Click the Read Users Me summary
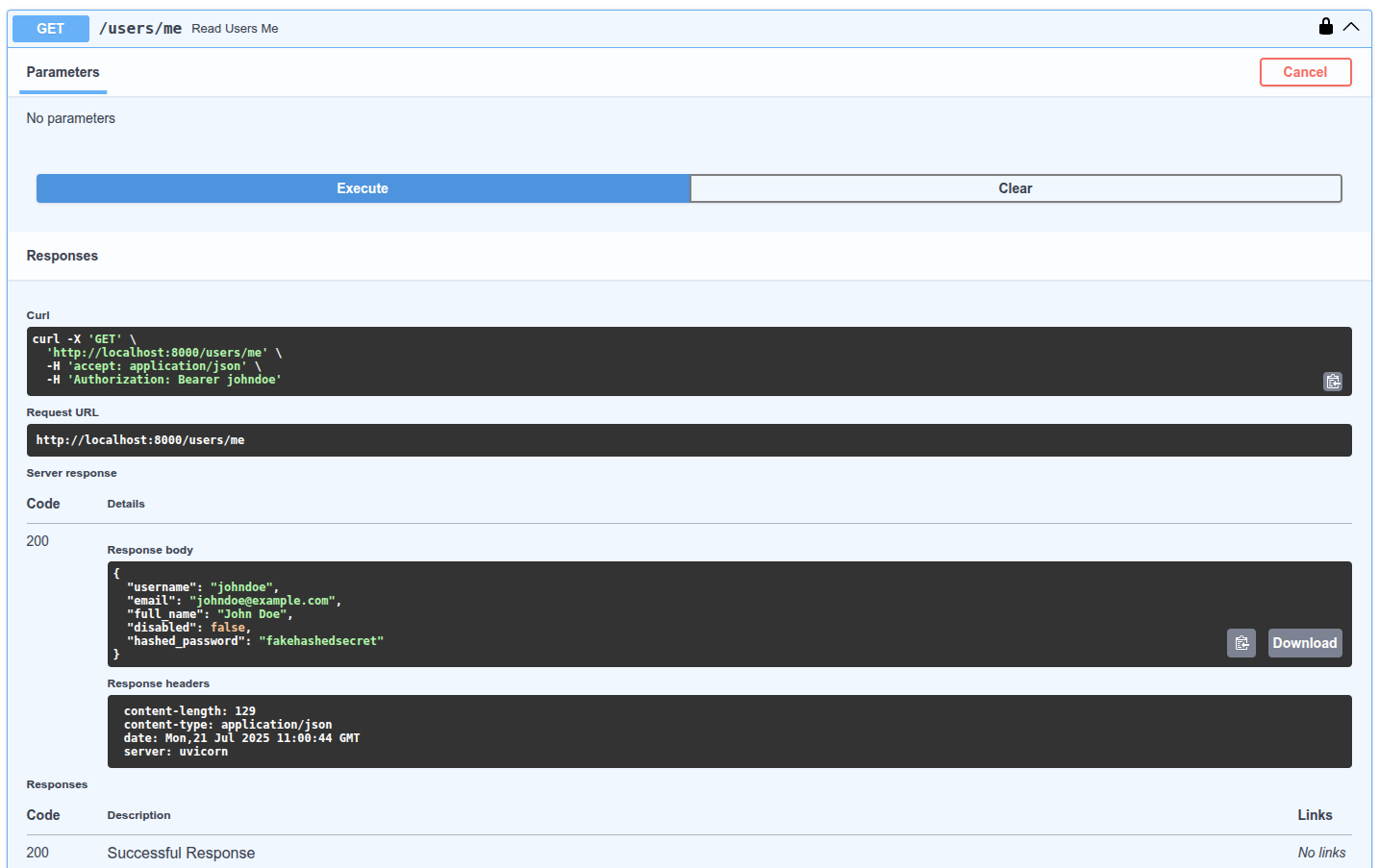The width and height of the screenshot is (1379, 868). [x=235, y=29]
